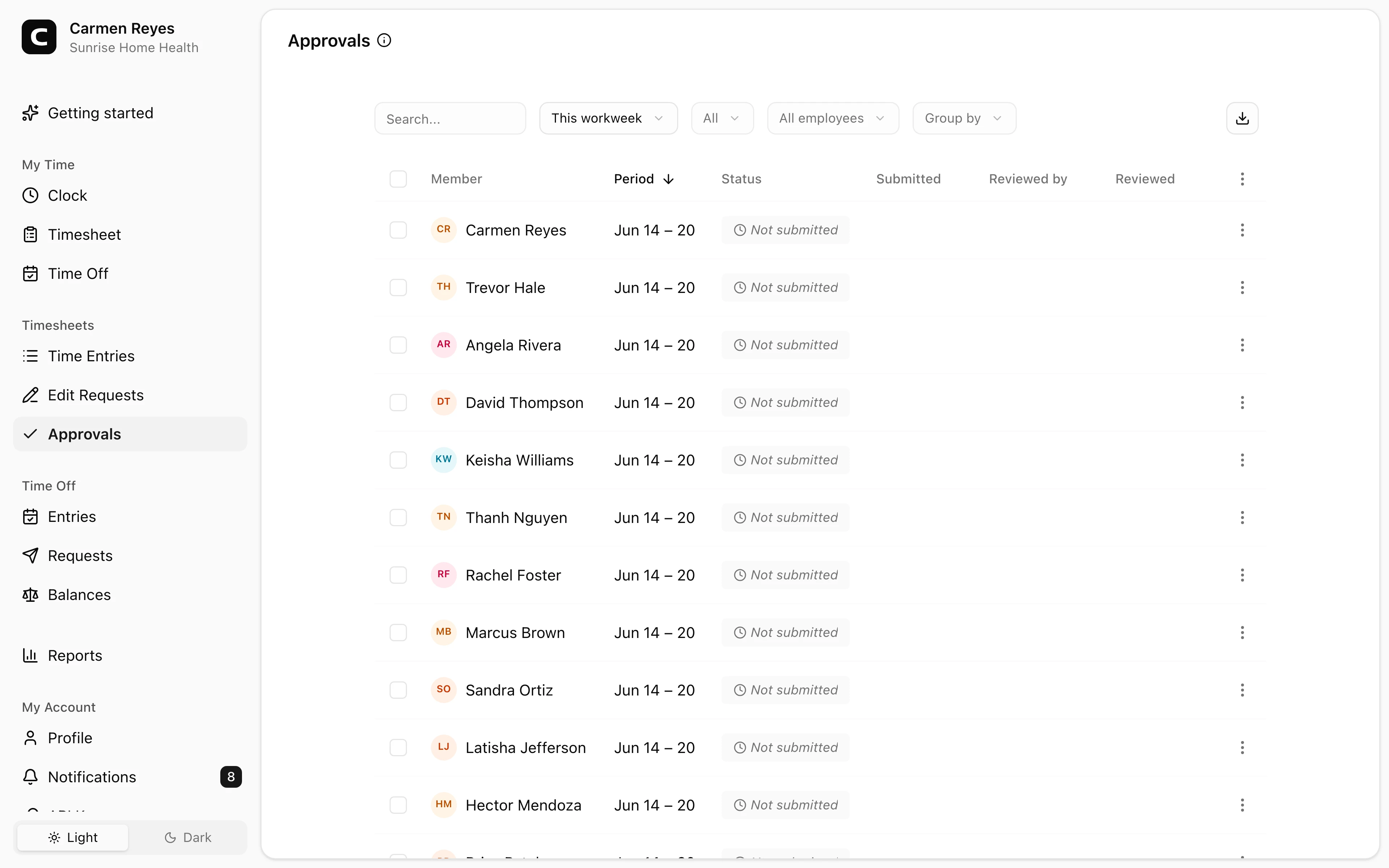Image resolution: width=1389 pixels, height=868 pixels.
Task: Open the All employees dropdown
Action: pos(833,118)
